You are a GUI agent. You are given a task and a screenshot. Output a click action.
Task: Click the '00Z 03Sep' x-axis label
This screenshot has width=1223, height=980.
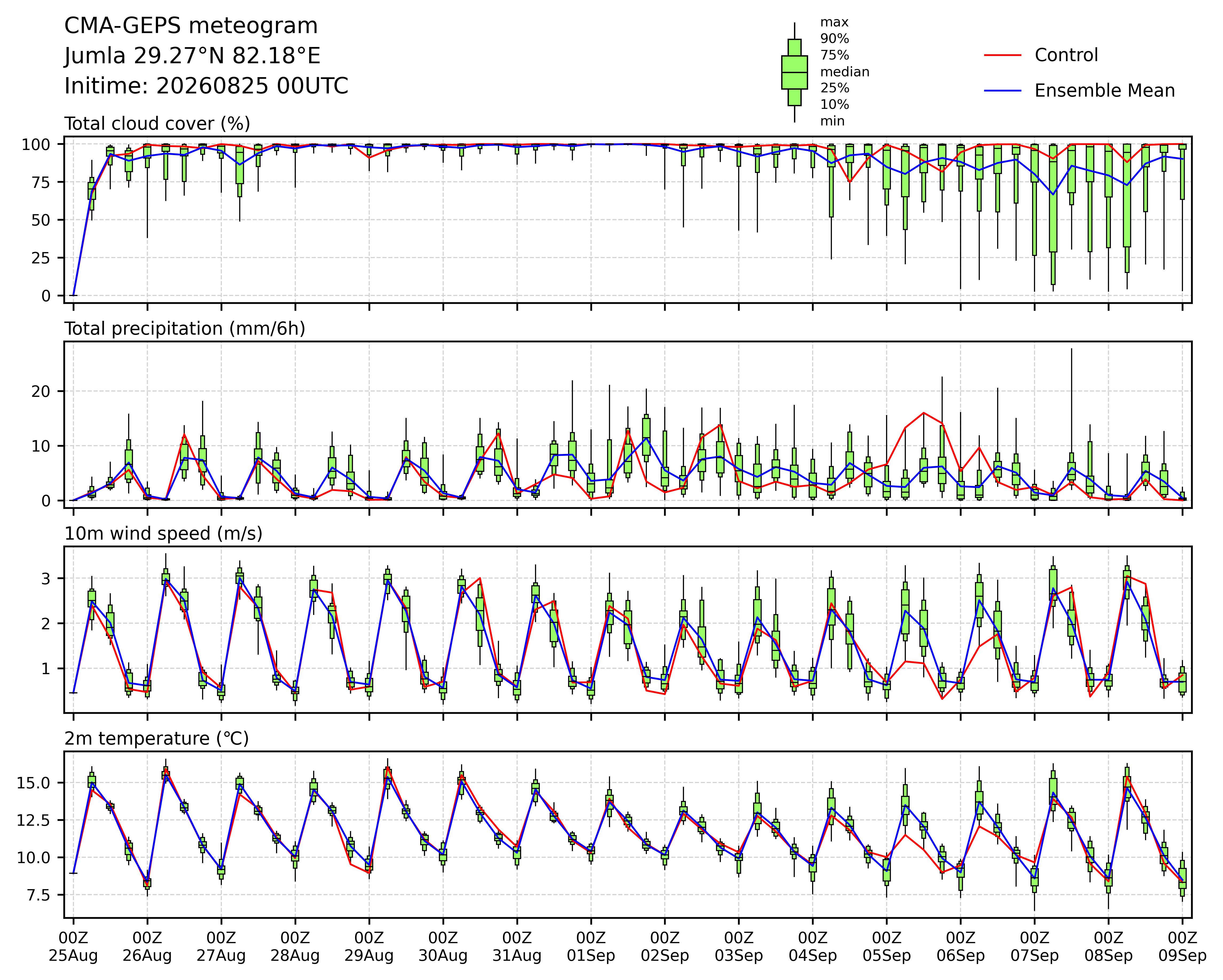coord(738,947)
